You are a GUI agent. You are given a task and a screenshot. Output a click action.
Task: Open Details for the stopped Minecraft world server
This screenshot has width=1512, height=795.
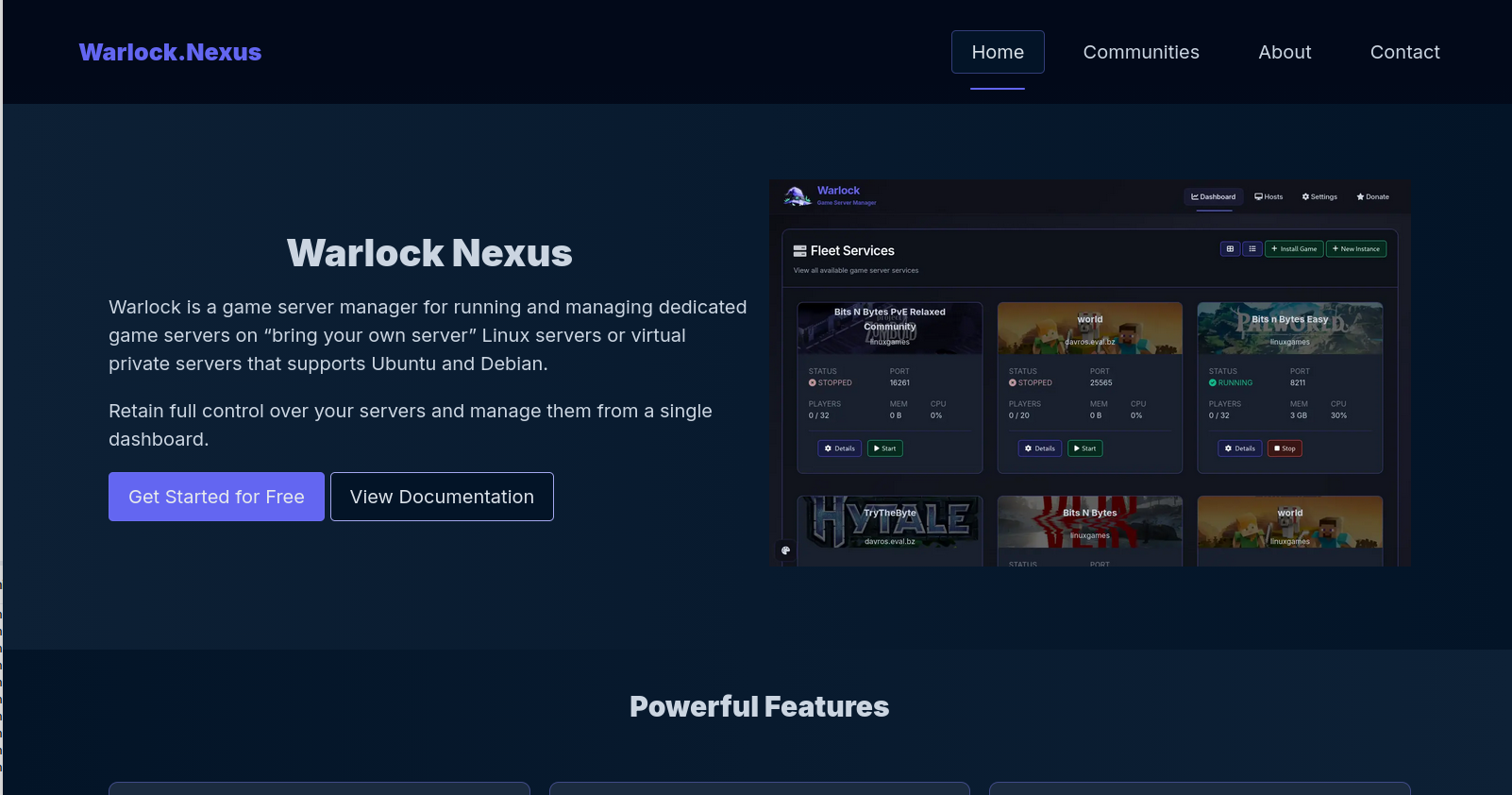(1039, 448)
